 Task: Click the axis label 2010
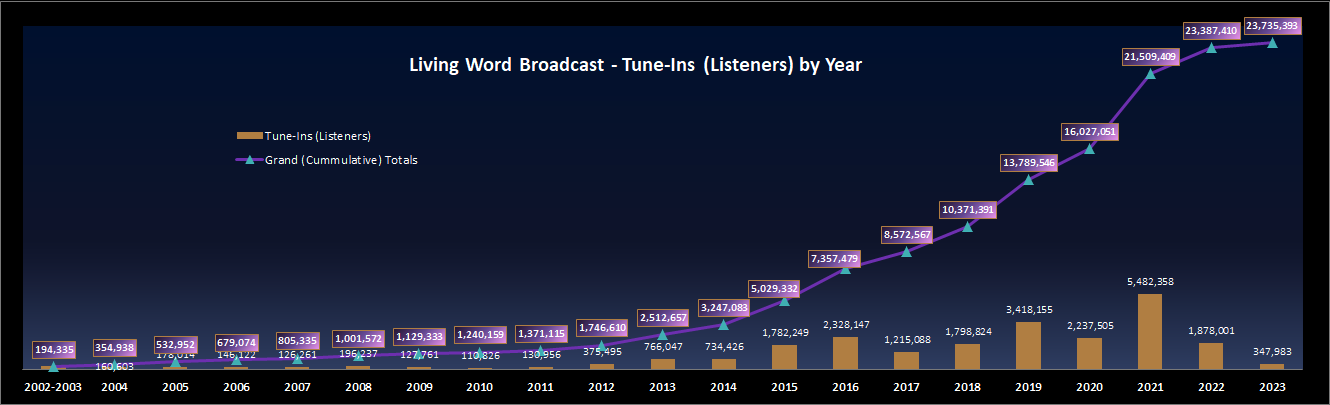(x=479, y=386)
